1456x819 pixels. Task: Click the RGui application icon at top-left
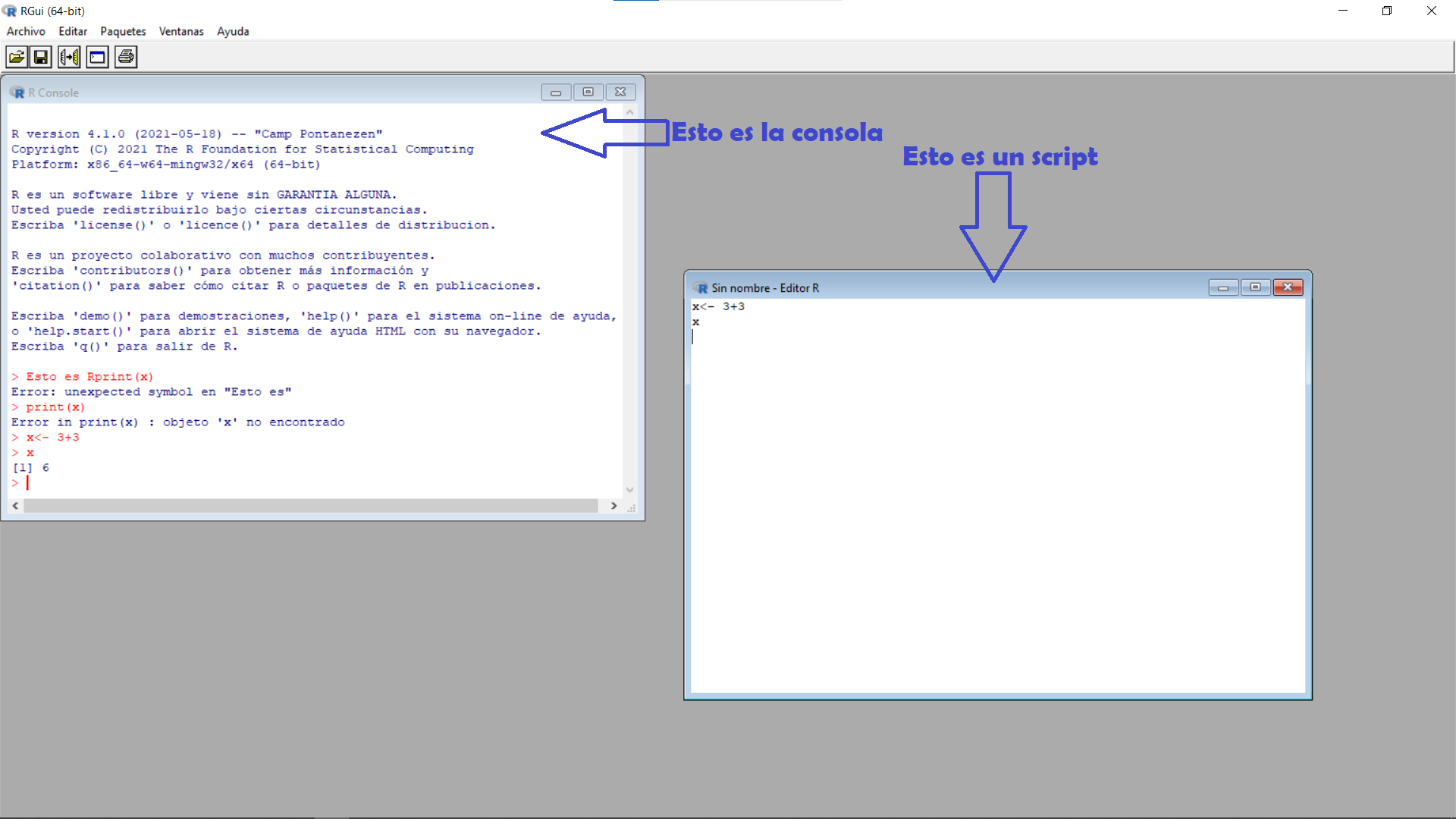tap(9, 11)
